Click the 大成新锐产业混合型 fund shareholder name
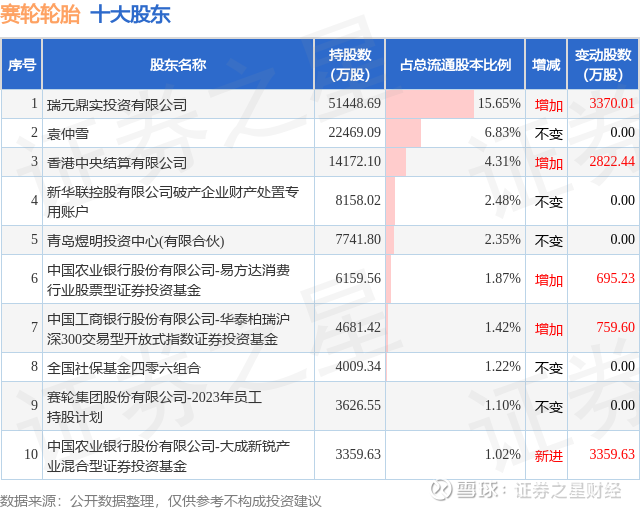640x510 pixels. pos(168,456)
